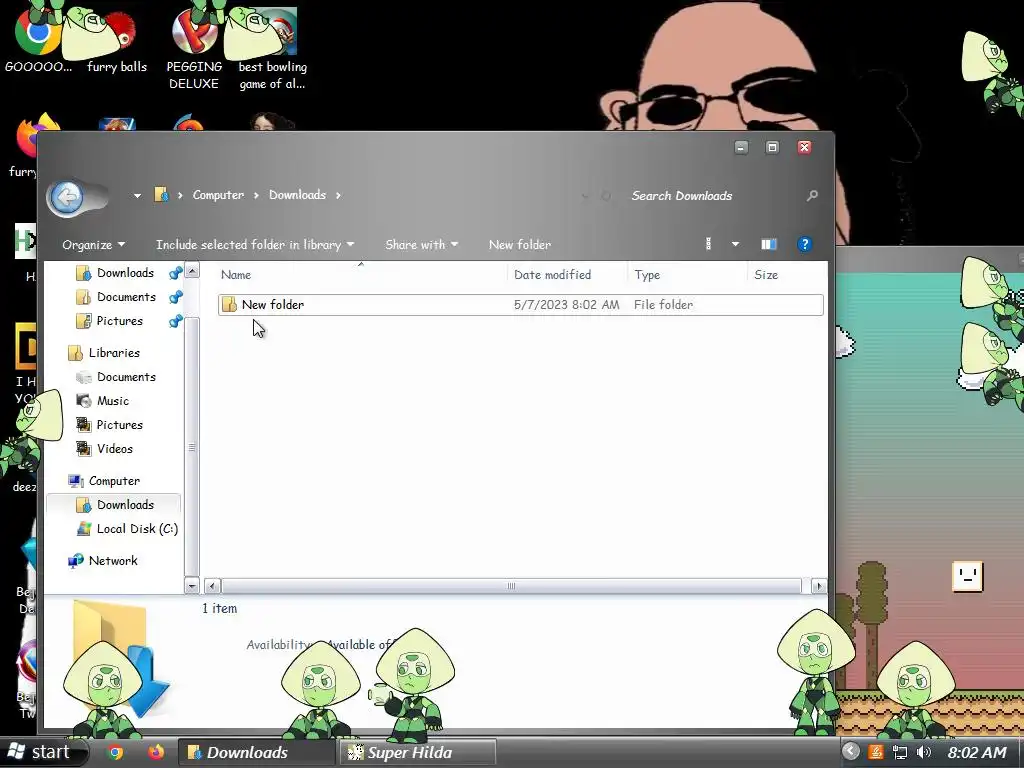The width and height of the screenshot is (1024, 768).
Task: Click the pin icon beside Favorites Downloads
Action: [x=175, y=274]
